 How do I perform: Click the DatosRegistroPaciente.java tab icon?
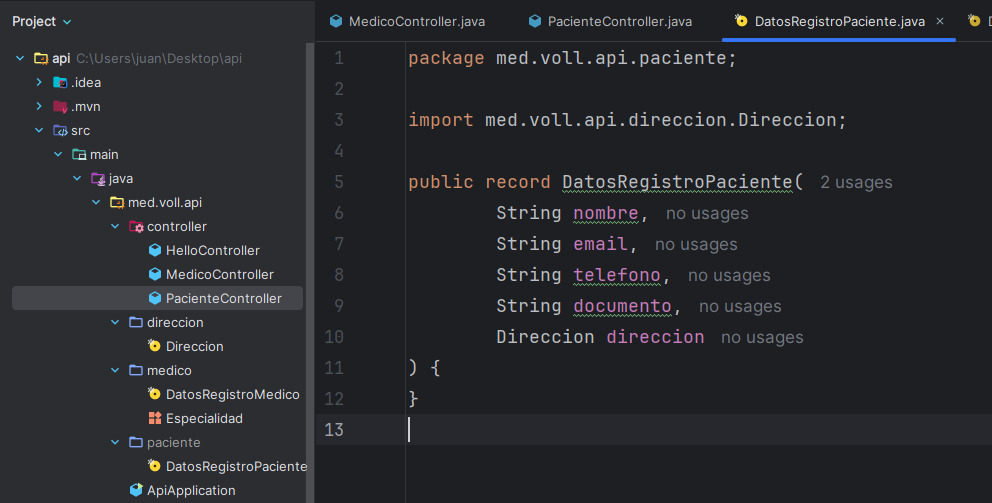point(741,21)
